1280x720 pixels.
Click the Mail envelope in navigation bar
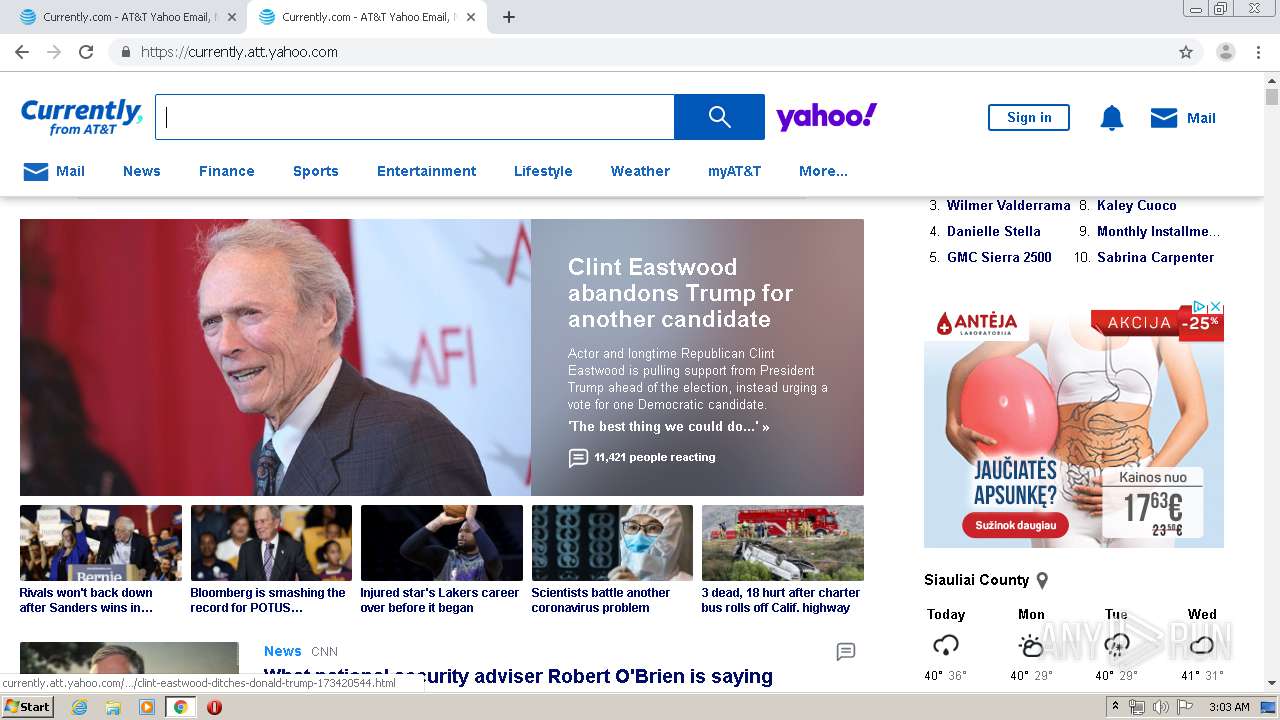coord(36,171)
